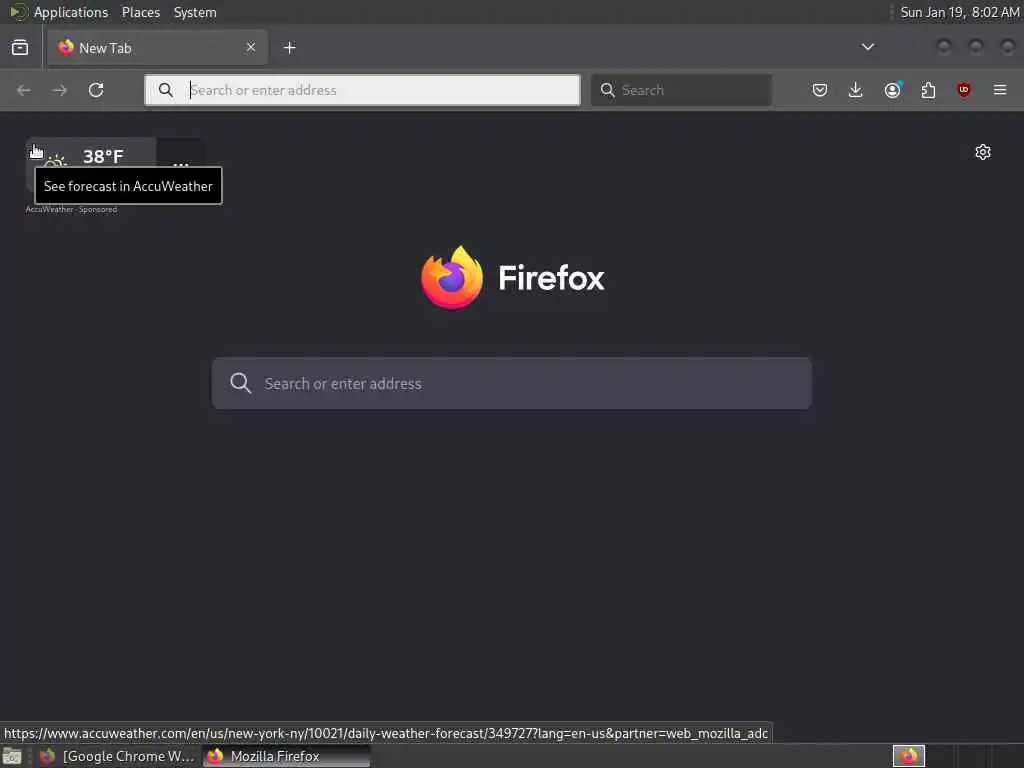This screenshot has height=768, width=1024.
Task: Open the Downloads panel icon
Action: coord(856,90)
